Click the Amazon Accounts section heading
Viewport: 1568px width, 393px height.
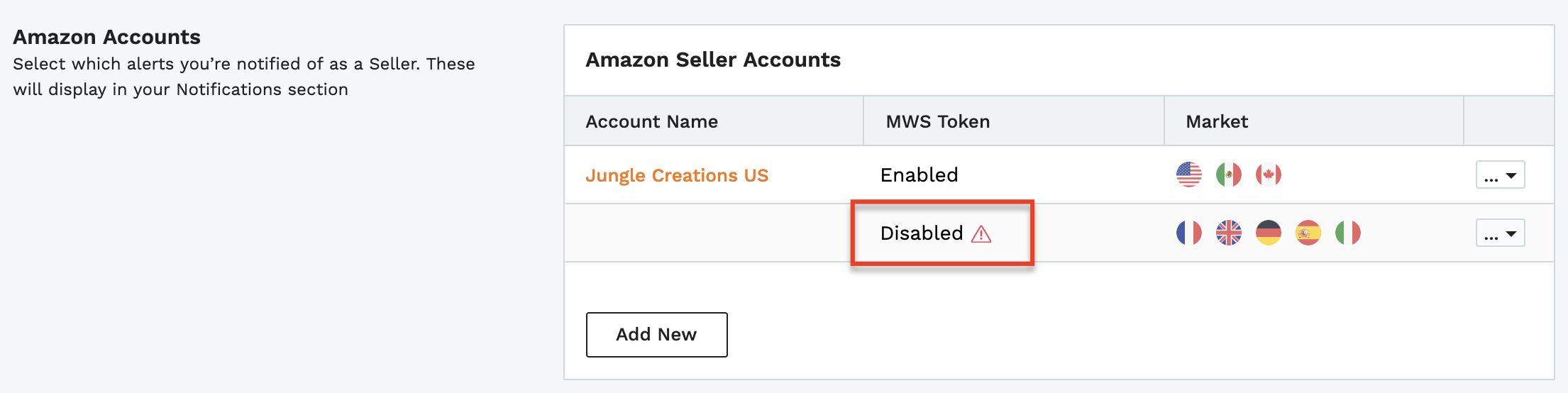(x=107, y=37)
